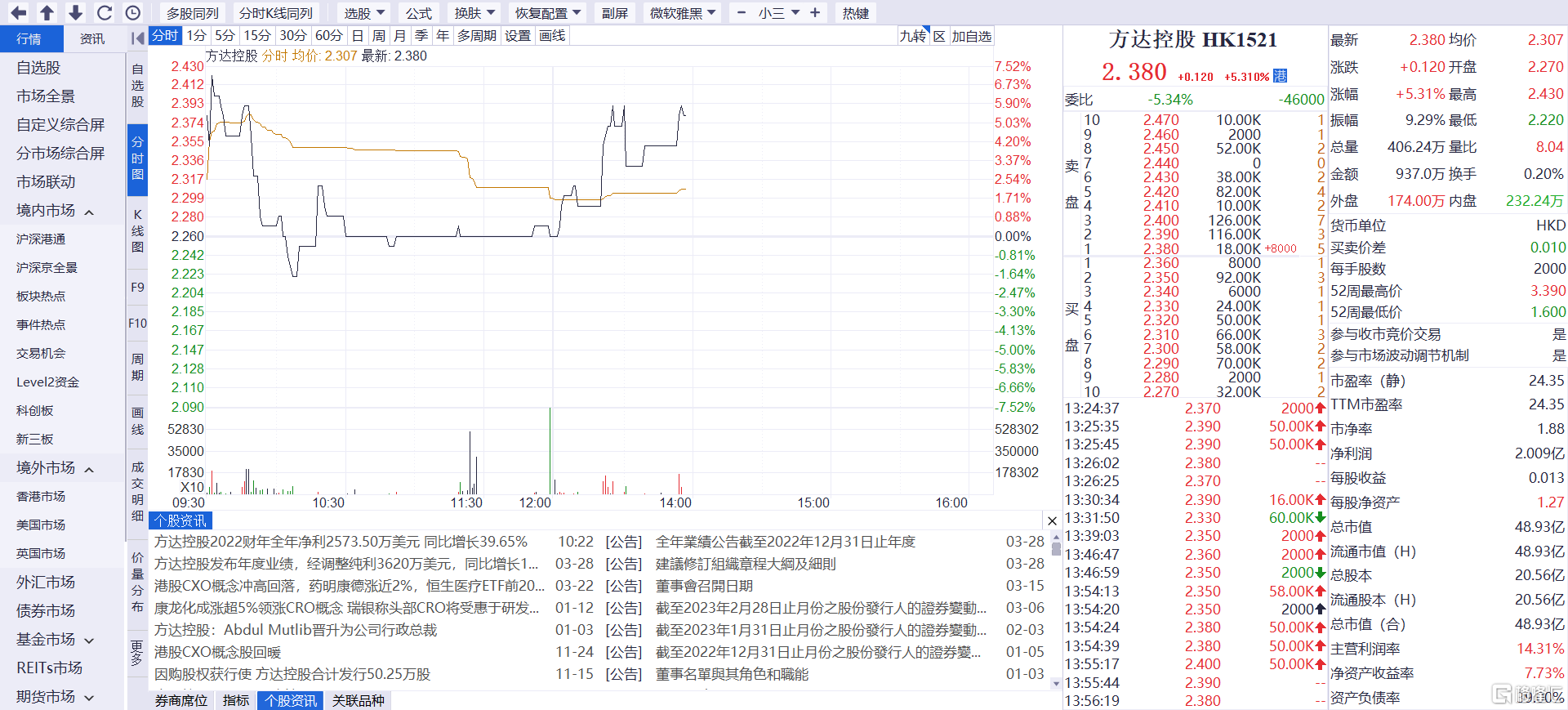
Task: Select the 60分 period
Action: [x=329, y=35]
